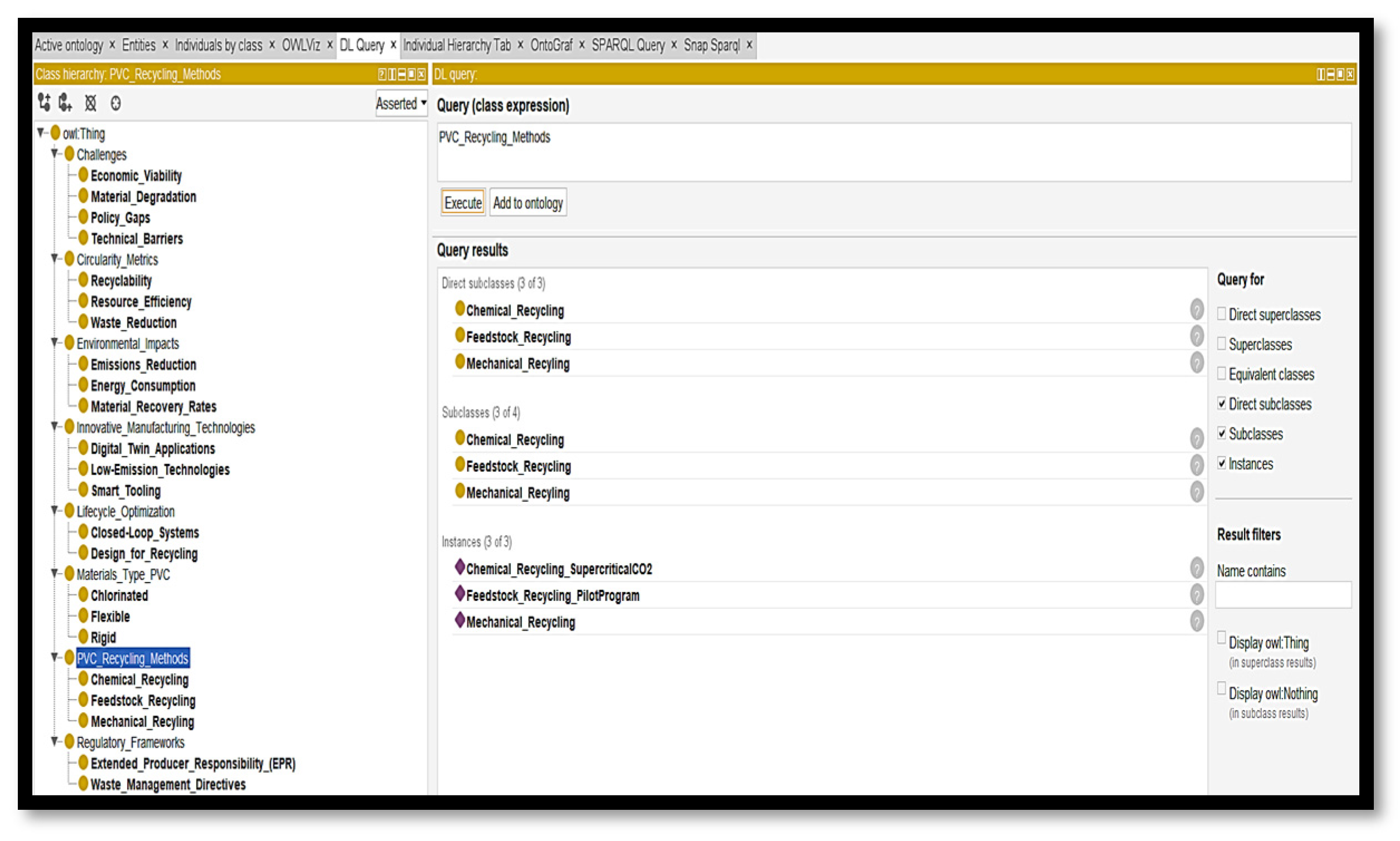The height and width of the screenshot is (841, 1400).
Task: Click the add subclass icon
Action: coord(44,102)
